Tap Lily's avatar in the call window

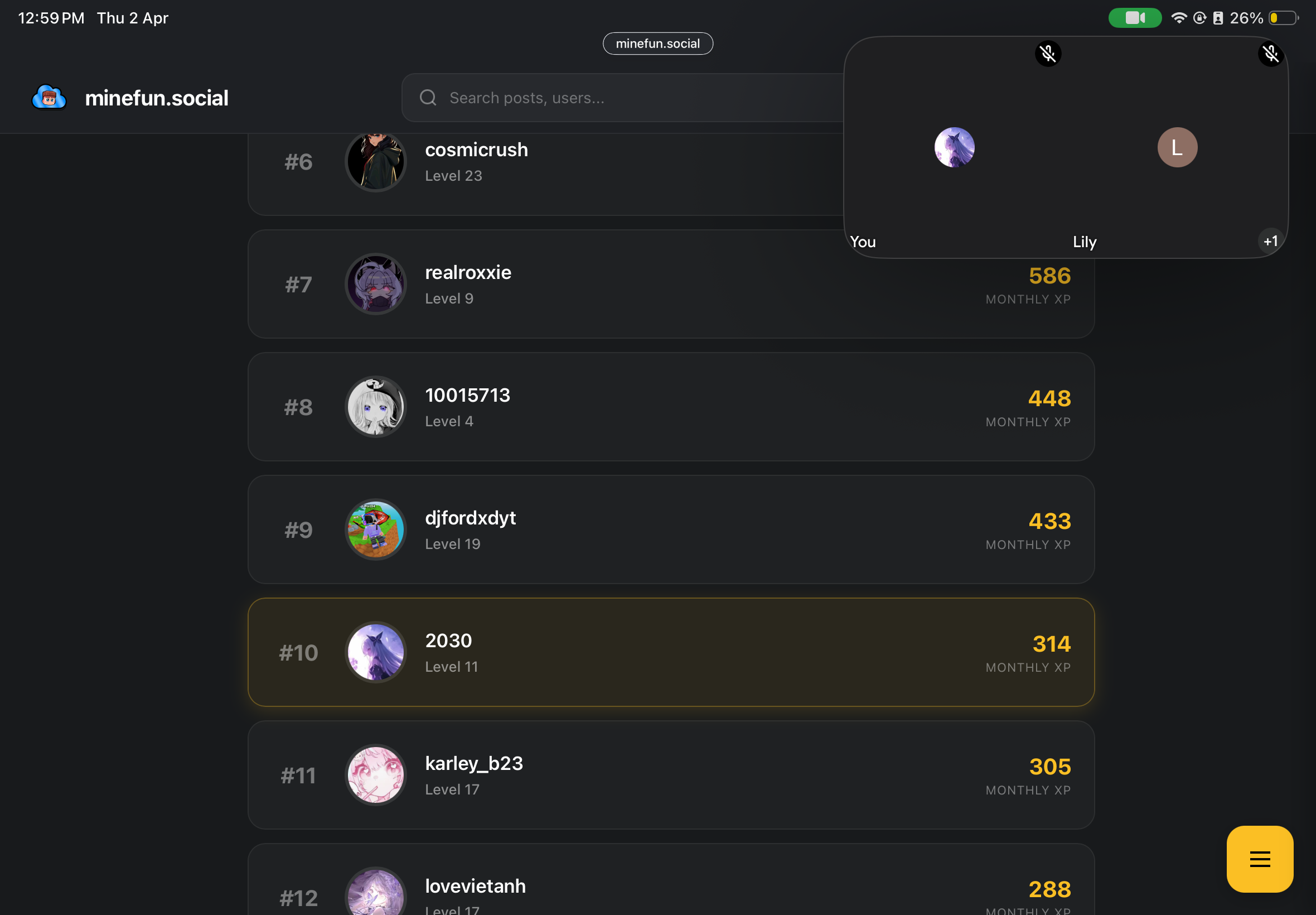pyautogui.click(x=1177, y=147)
